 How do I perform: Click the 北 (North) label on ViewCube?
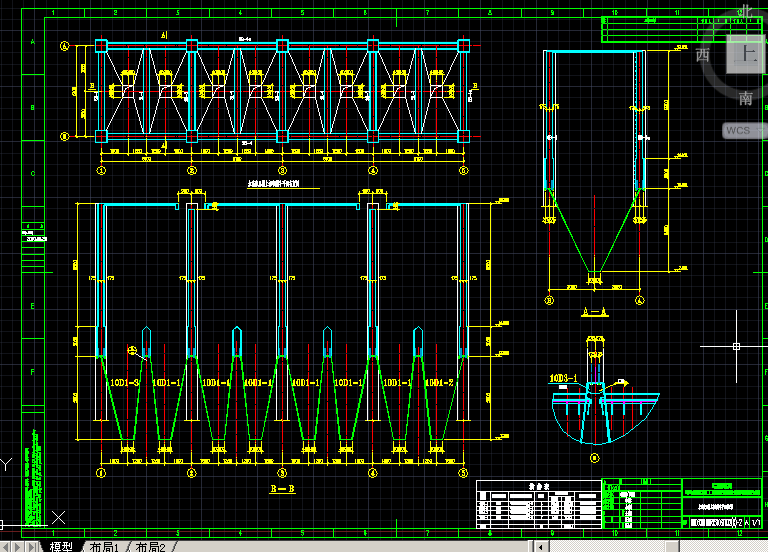[x=745, y=12]
